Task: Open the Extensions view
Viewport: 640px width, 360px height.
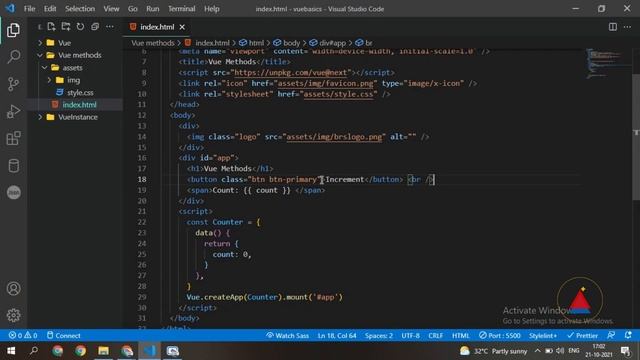Action: coord(13,138)
